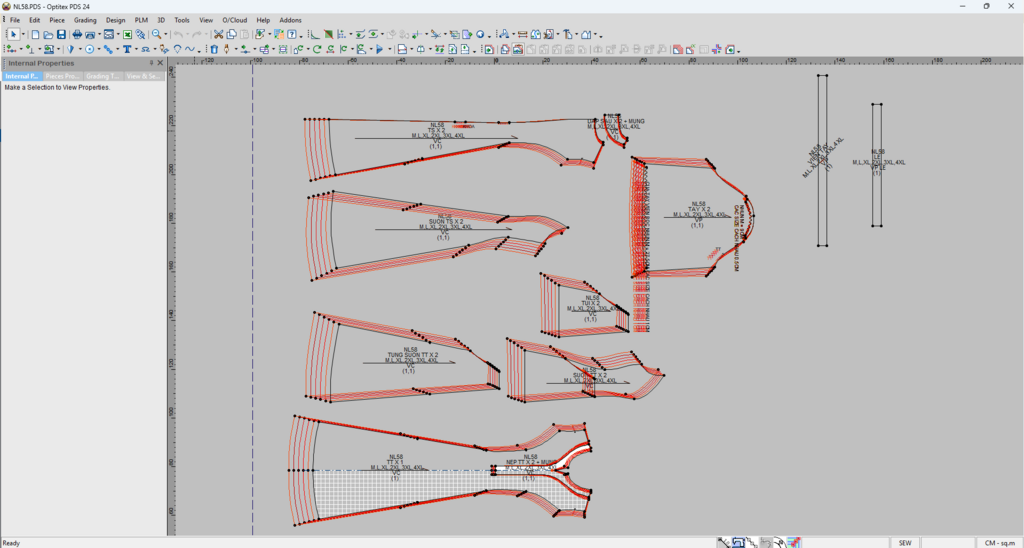Click the Save file icon

61,34
